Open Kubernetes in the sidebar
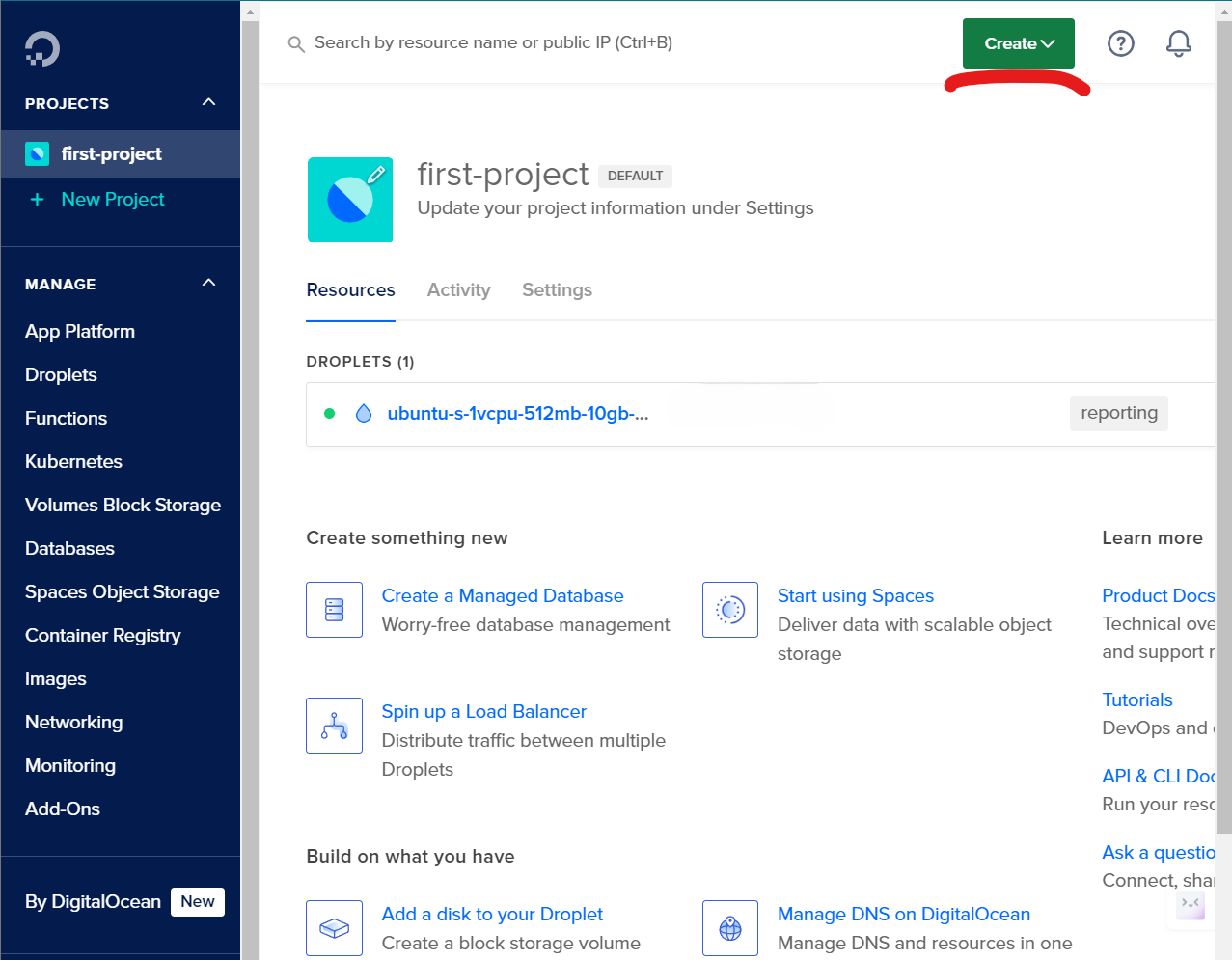Screen dimensions: 1232x960 point(73,462)
